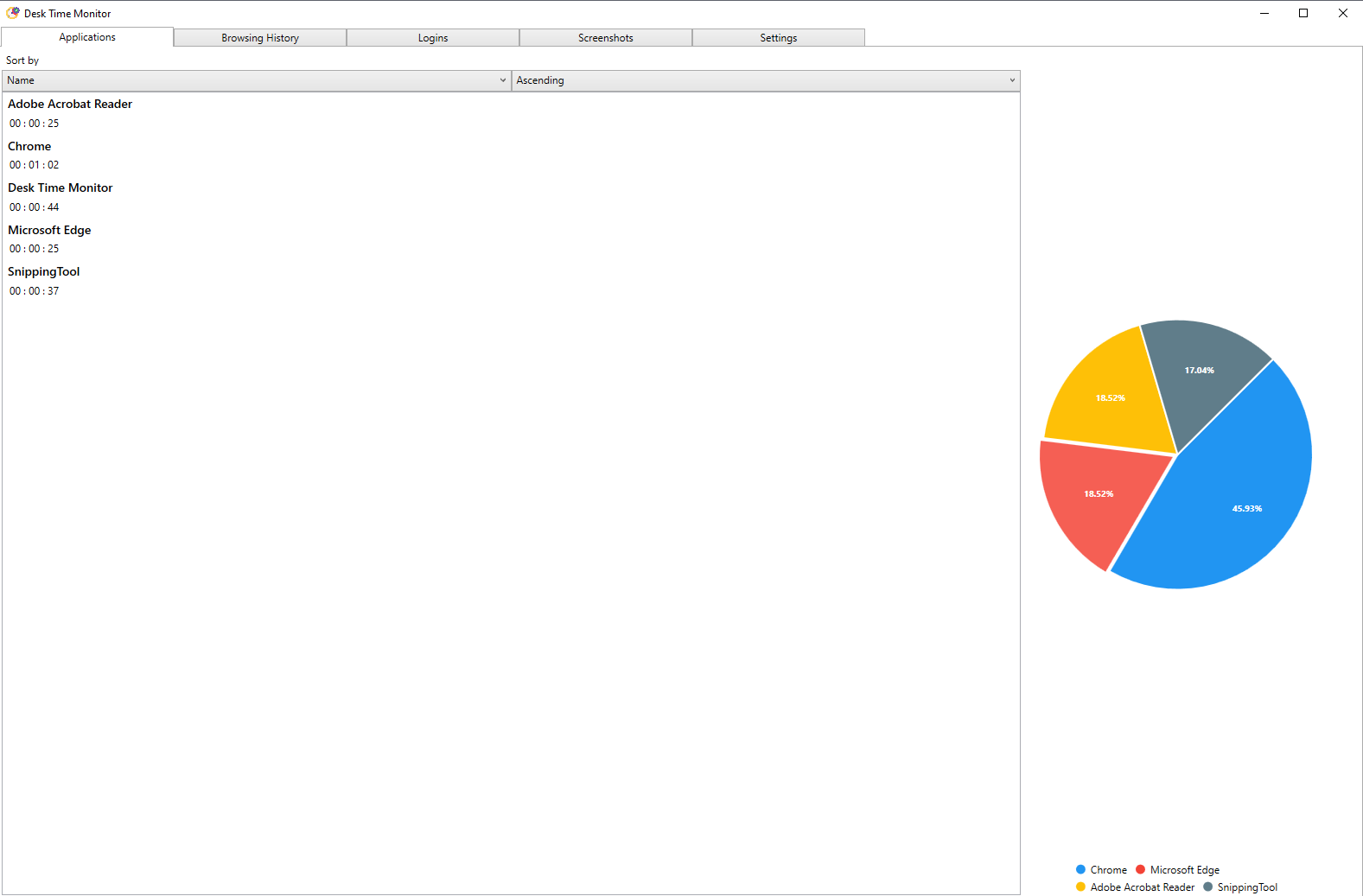Open the Settings tab
Screen dimensions: 1363x896
pos(779,38)
